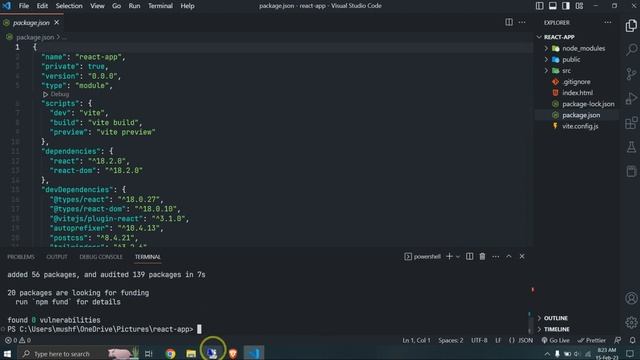Screen dimensions: 640x360
Task: Click the Debug code lens above scripts
Action: [56, 94]
